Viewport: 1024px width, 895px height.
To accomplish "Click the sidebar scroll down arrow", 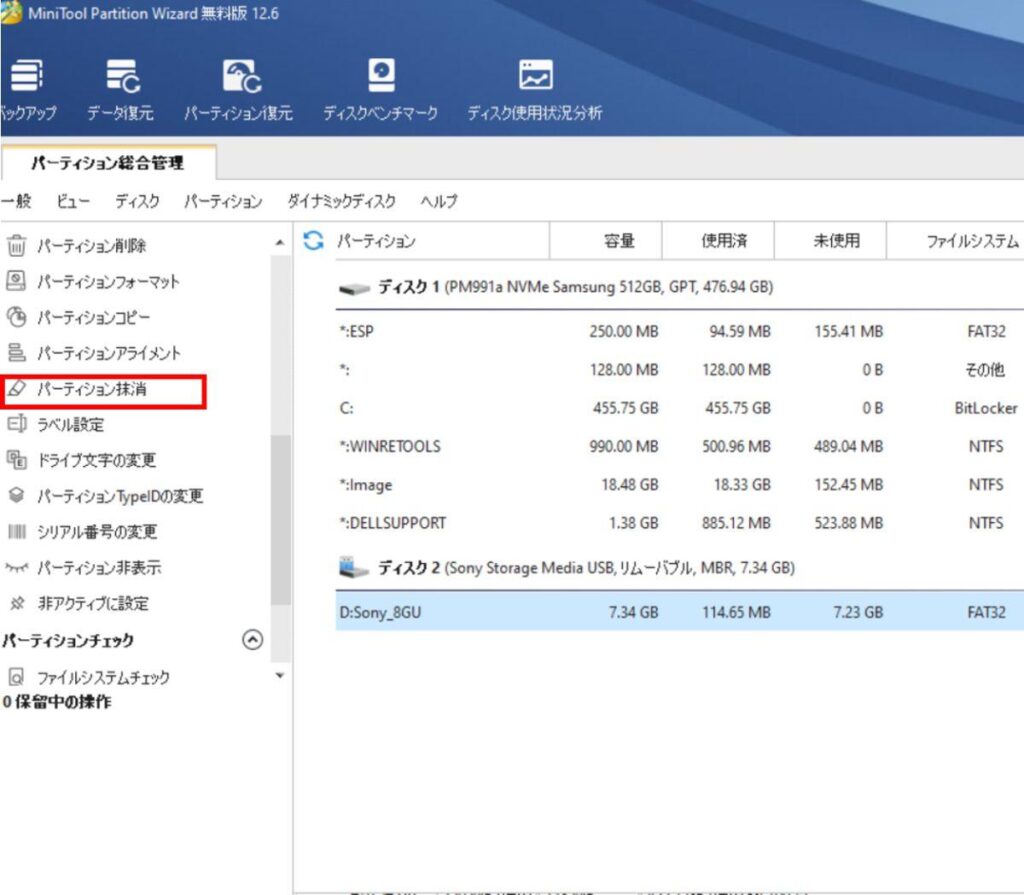I will pos(280,675).
